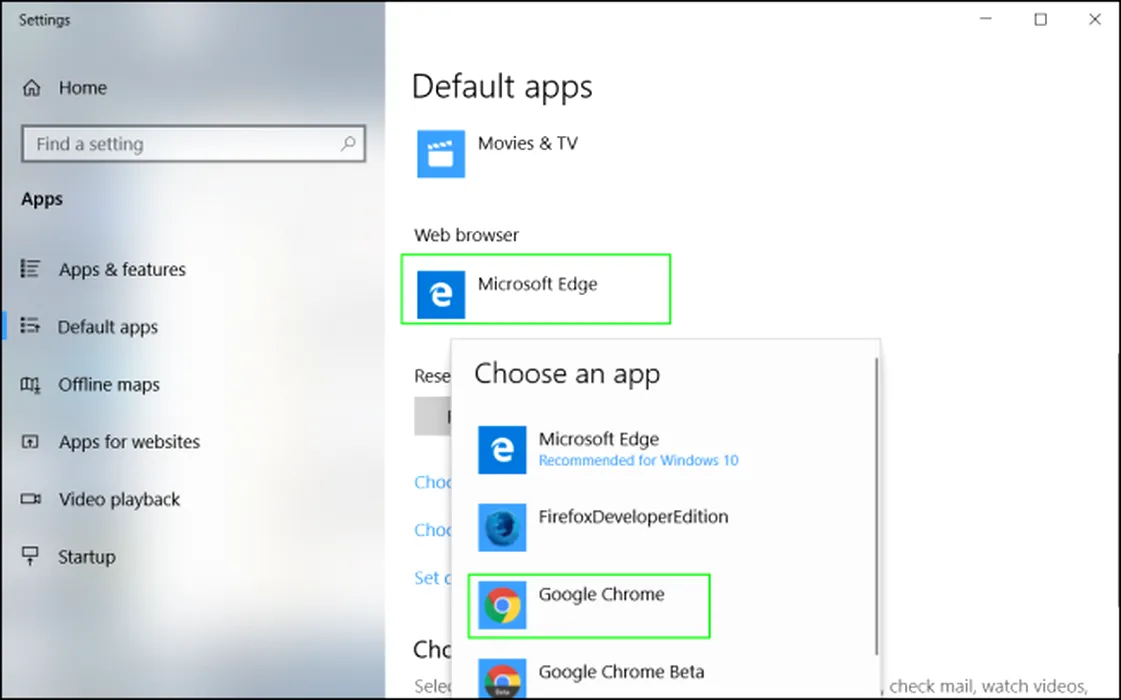Click the search magnifier in Find a setting
The image size is (1121, 700).
click(348, 144)
